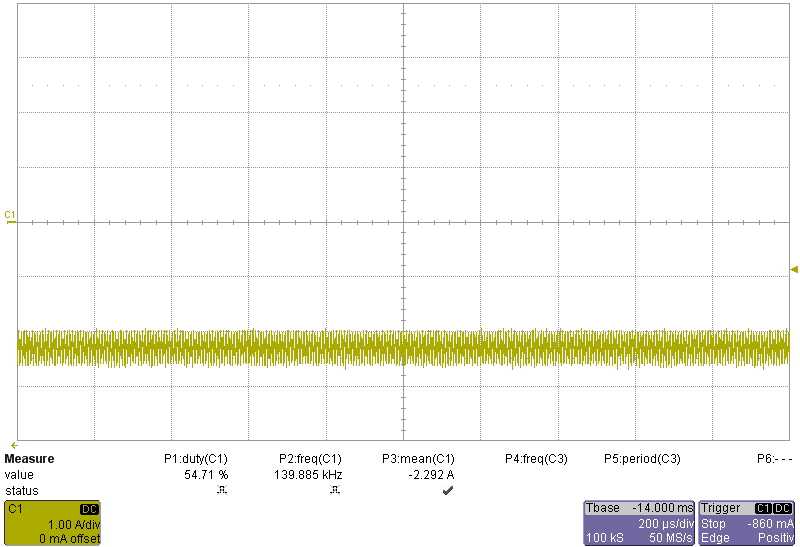Select the P4:freq(C3) measurement header
Image resolution: width=800 pixels, height=547 pixels.
[x=536, y=459]
